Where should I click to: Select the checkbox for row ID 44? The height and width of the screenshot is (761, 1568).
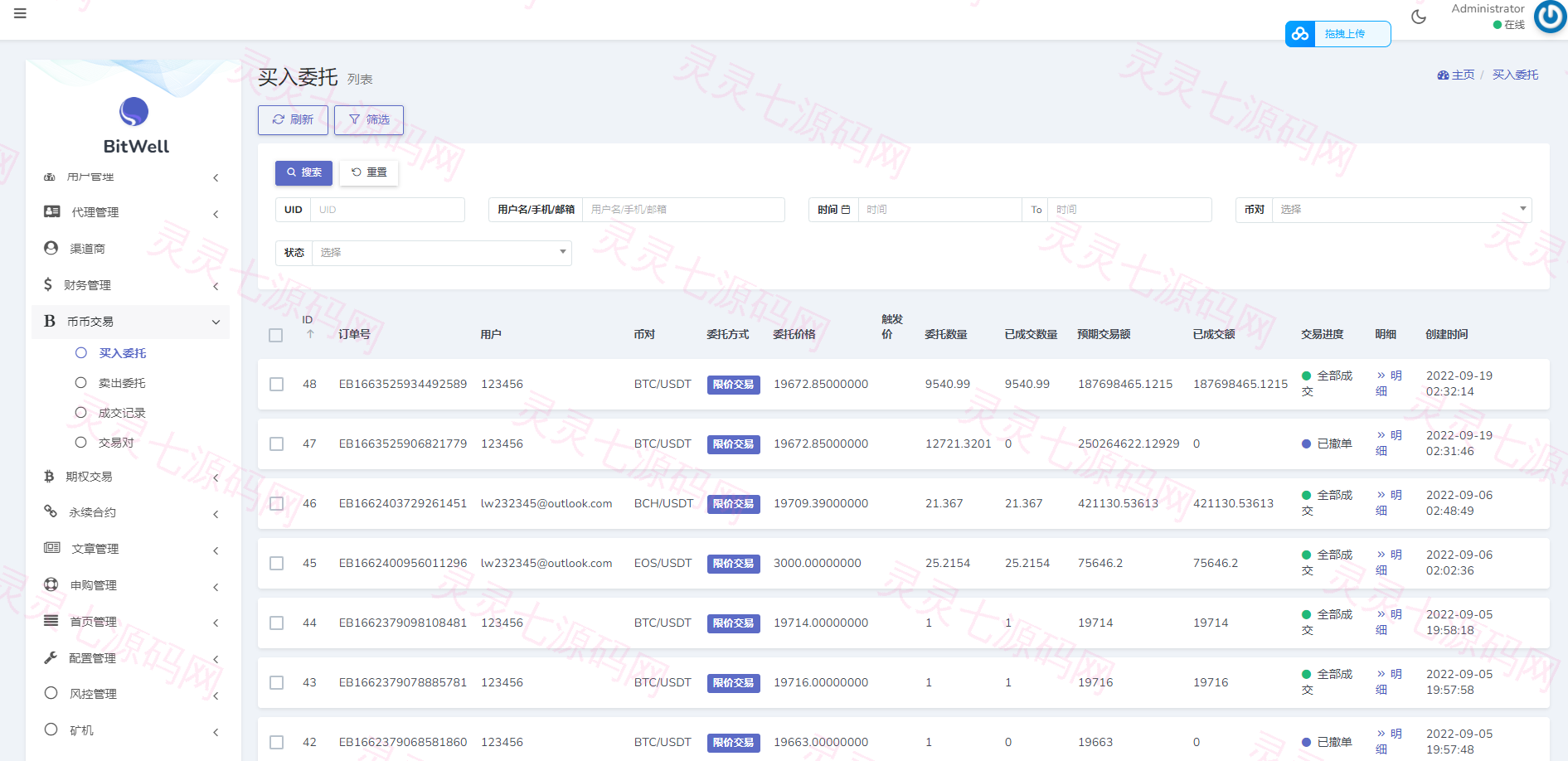point(276,623)
